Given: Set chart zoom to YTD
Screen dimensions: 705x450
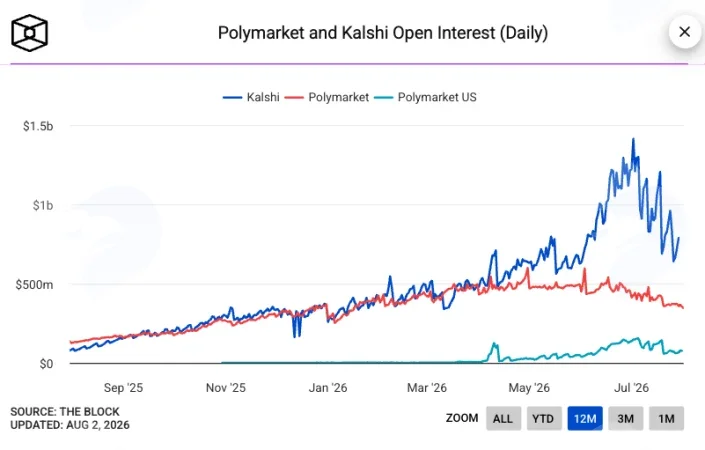Looking at the screenshot, I should (x=544, y=419).
